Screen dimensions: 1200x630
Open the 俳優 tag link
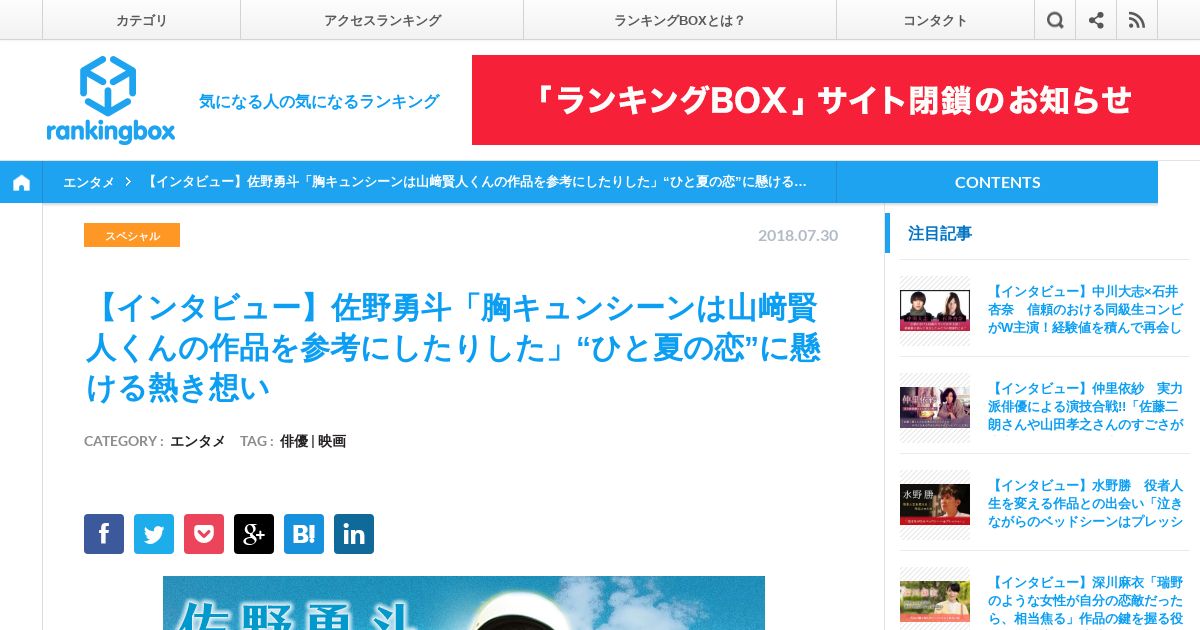[x=294, y=441]
